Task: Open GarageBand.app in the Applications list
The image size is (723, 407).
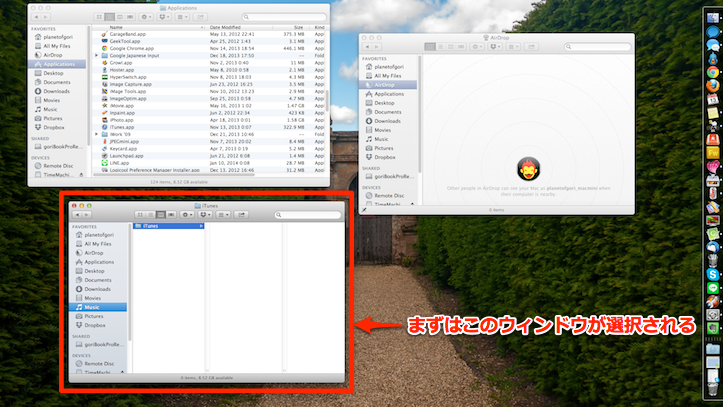Action: point(127,34)
